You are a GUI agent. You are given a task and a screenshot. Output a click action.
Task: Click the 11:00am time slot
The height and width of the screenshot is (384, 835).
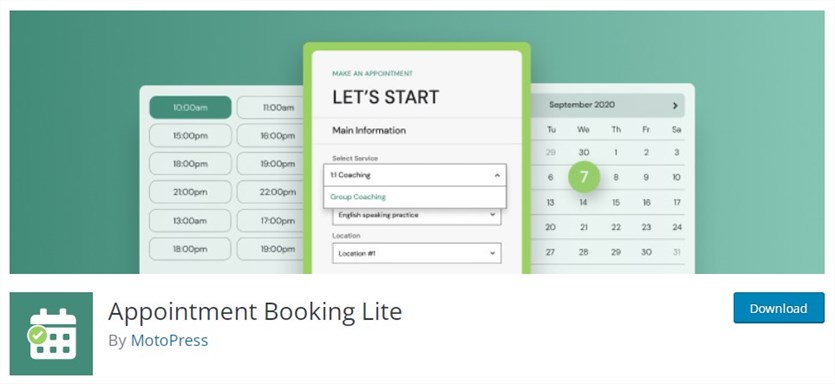271,108
